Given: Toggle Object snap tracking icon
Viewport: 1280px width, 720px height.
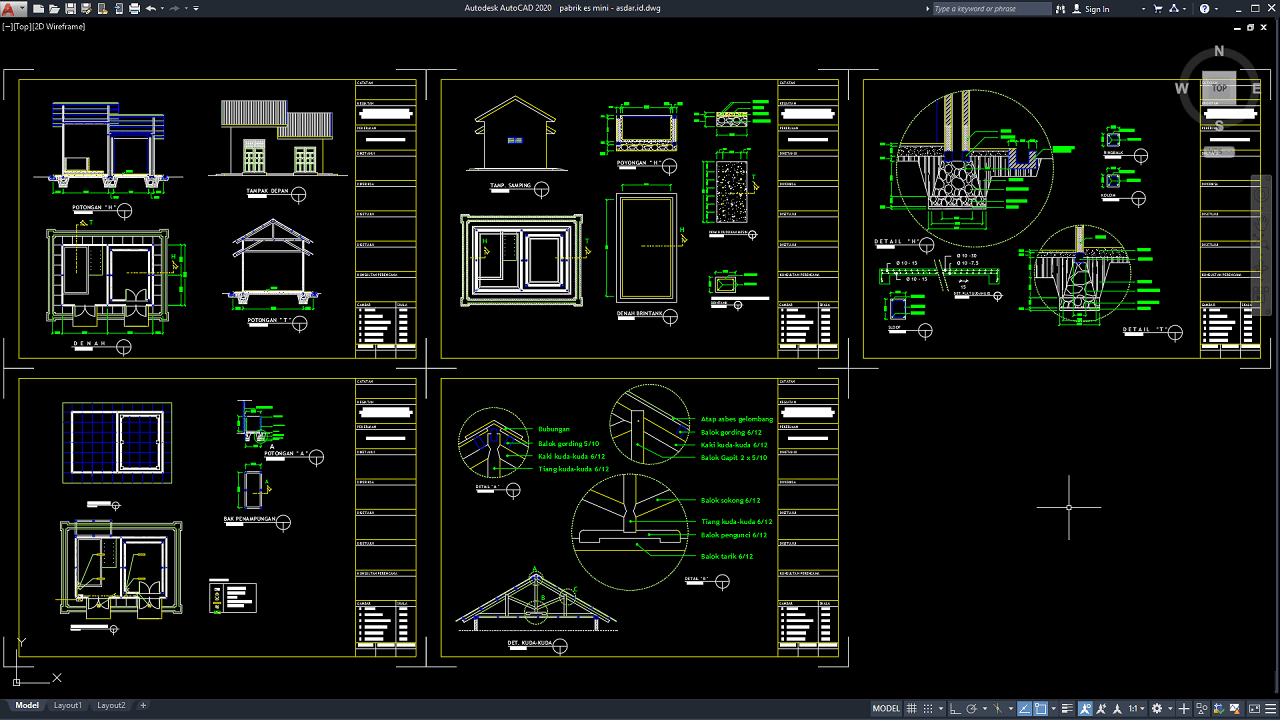Looking at the screenshot, I should (x=1024, y=708).
